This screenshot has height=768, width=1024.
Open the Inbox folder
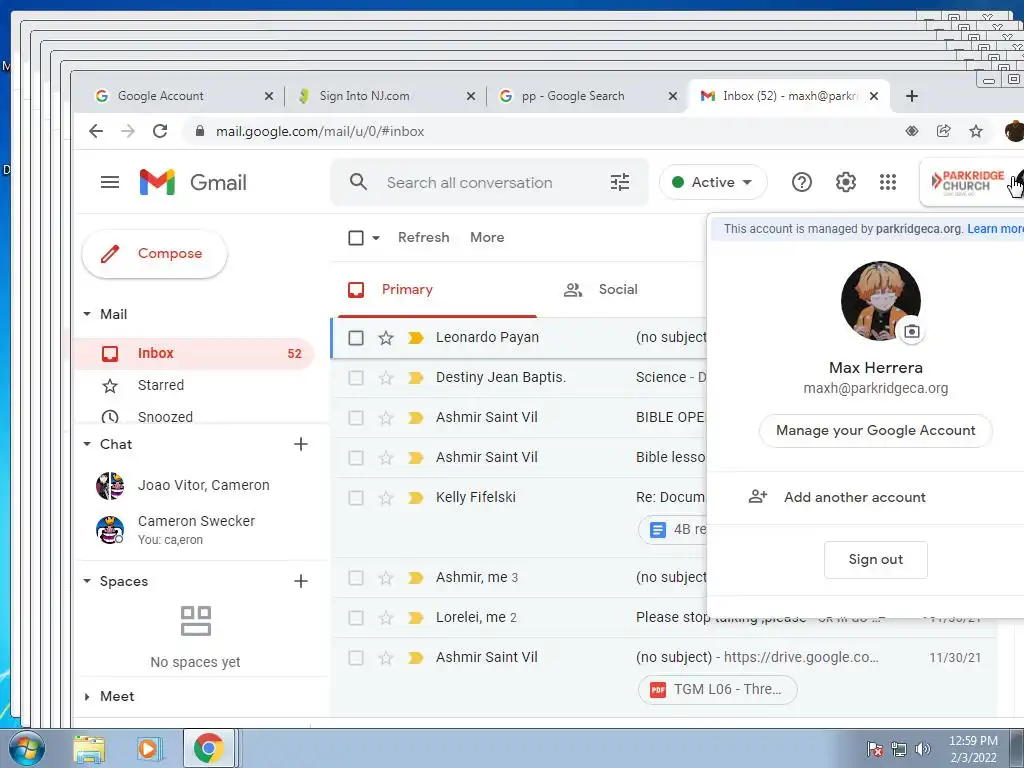pos(195,353)
